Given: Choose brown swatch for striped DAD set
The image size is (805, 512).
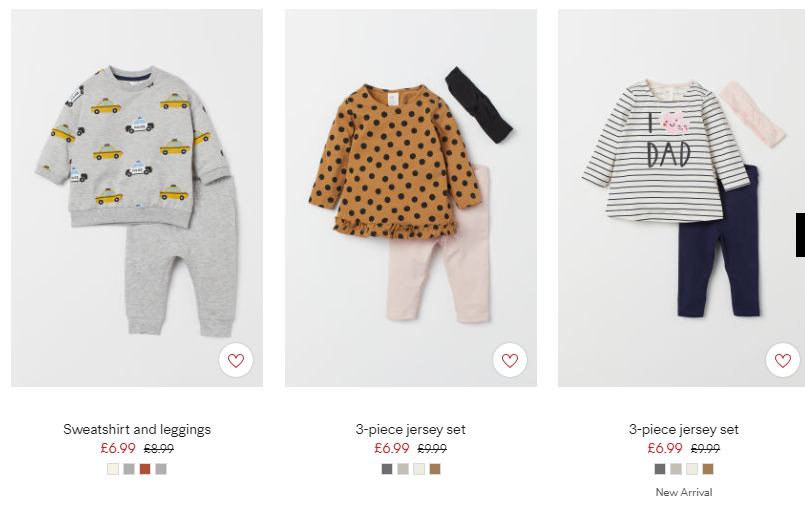Looking at the screenshot, I should coord(708,469).
